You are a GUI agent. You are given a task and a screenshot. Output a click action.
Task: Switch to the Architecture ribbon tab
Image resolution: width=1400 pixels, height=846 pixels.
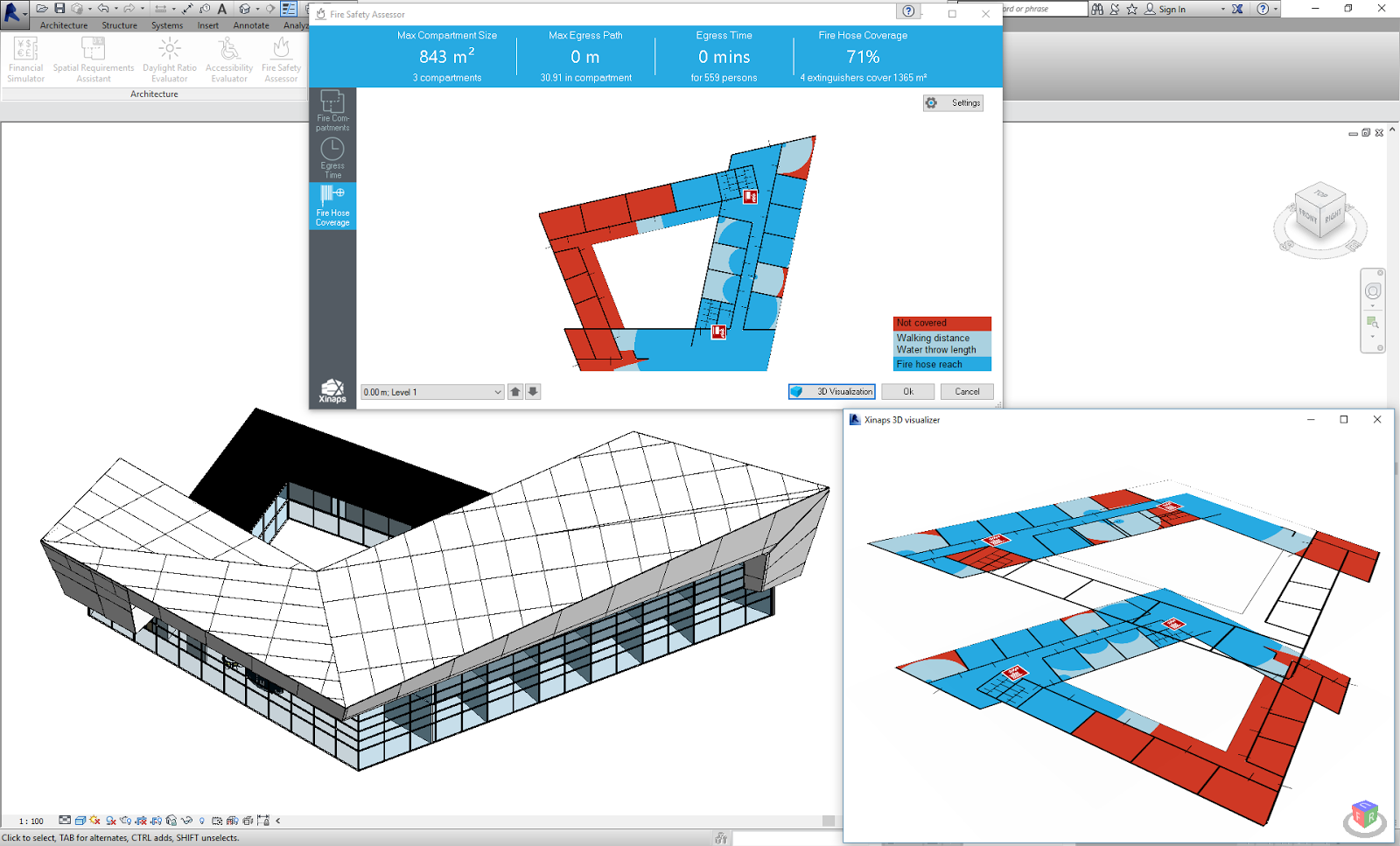63,25
